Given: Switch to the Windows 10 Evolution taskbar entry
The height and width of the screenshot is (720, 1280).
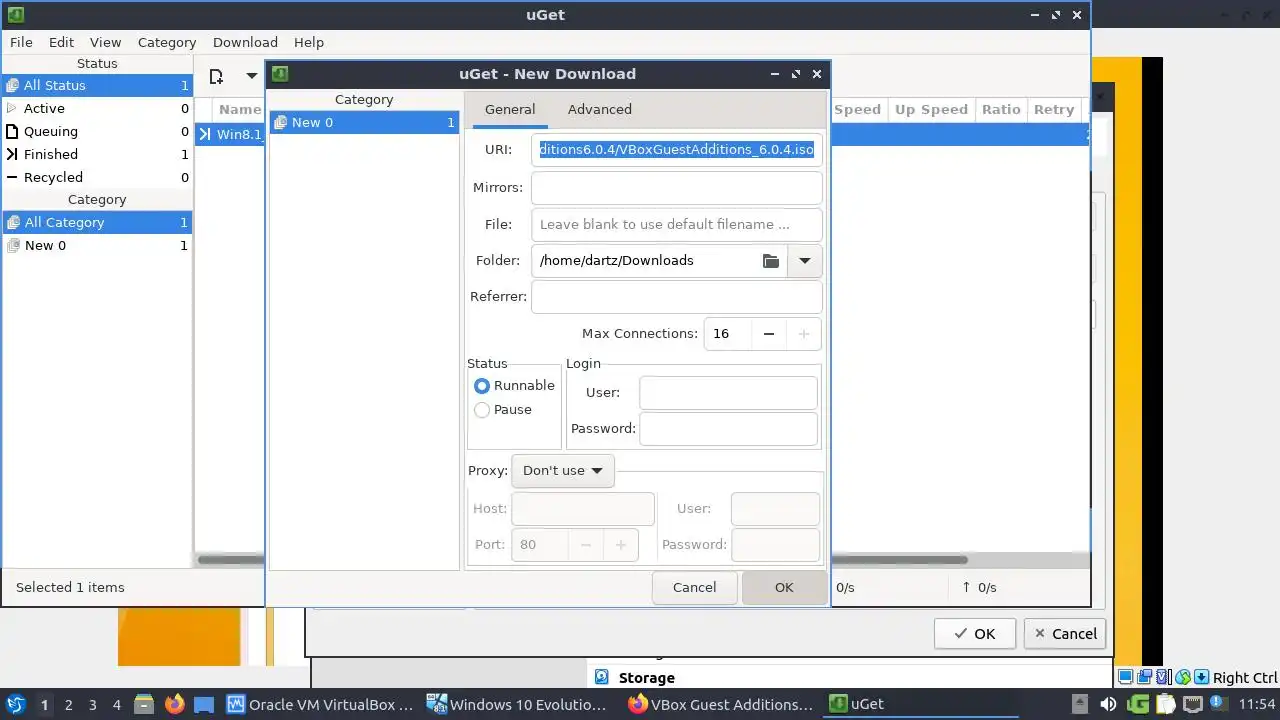Looking at the screenshot, I should coord(517,705).
